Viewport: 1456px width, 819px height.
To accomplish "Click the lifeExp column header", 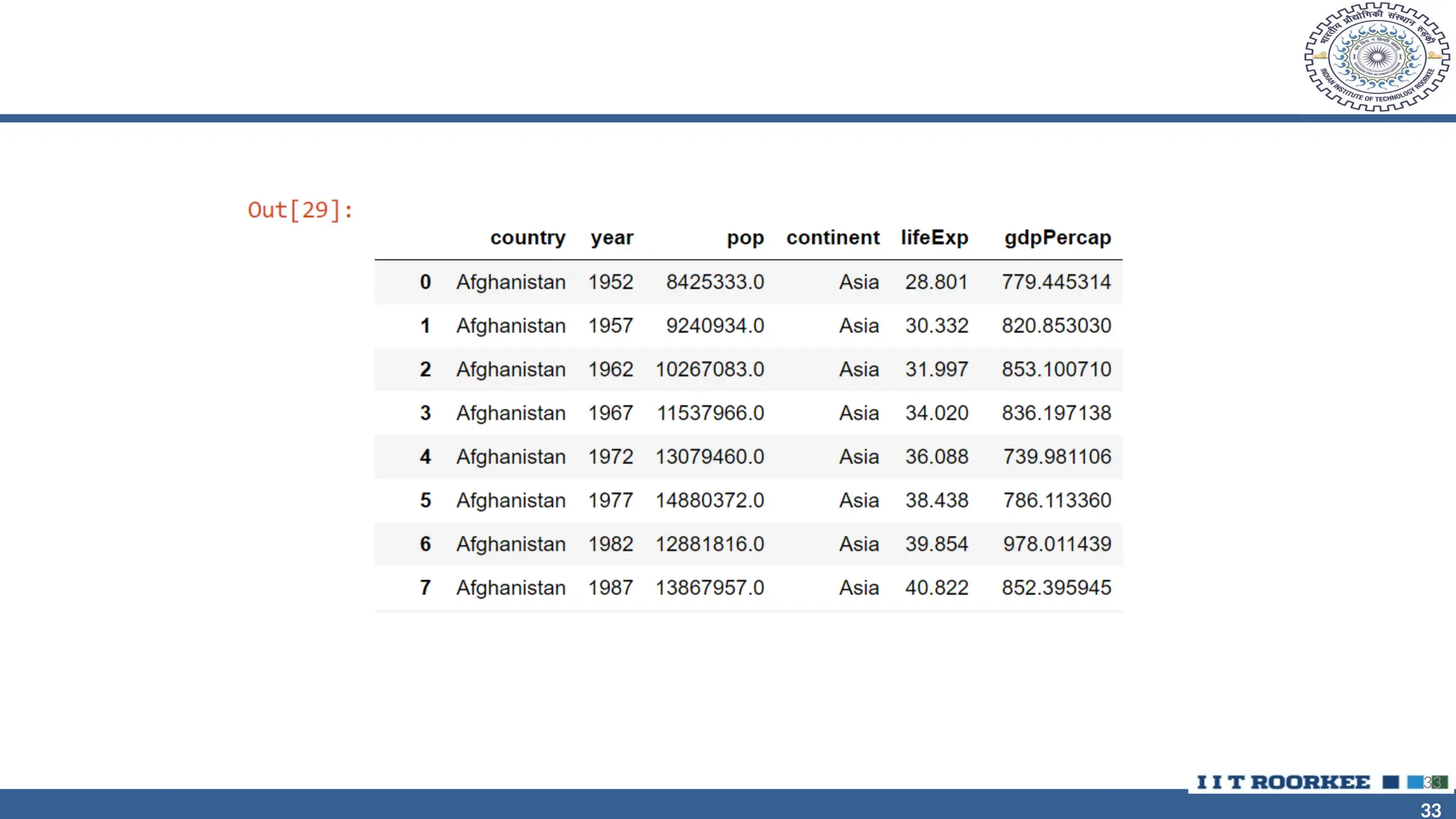I will (x=934, y=237).
